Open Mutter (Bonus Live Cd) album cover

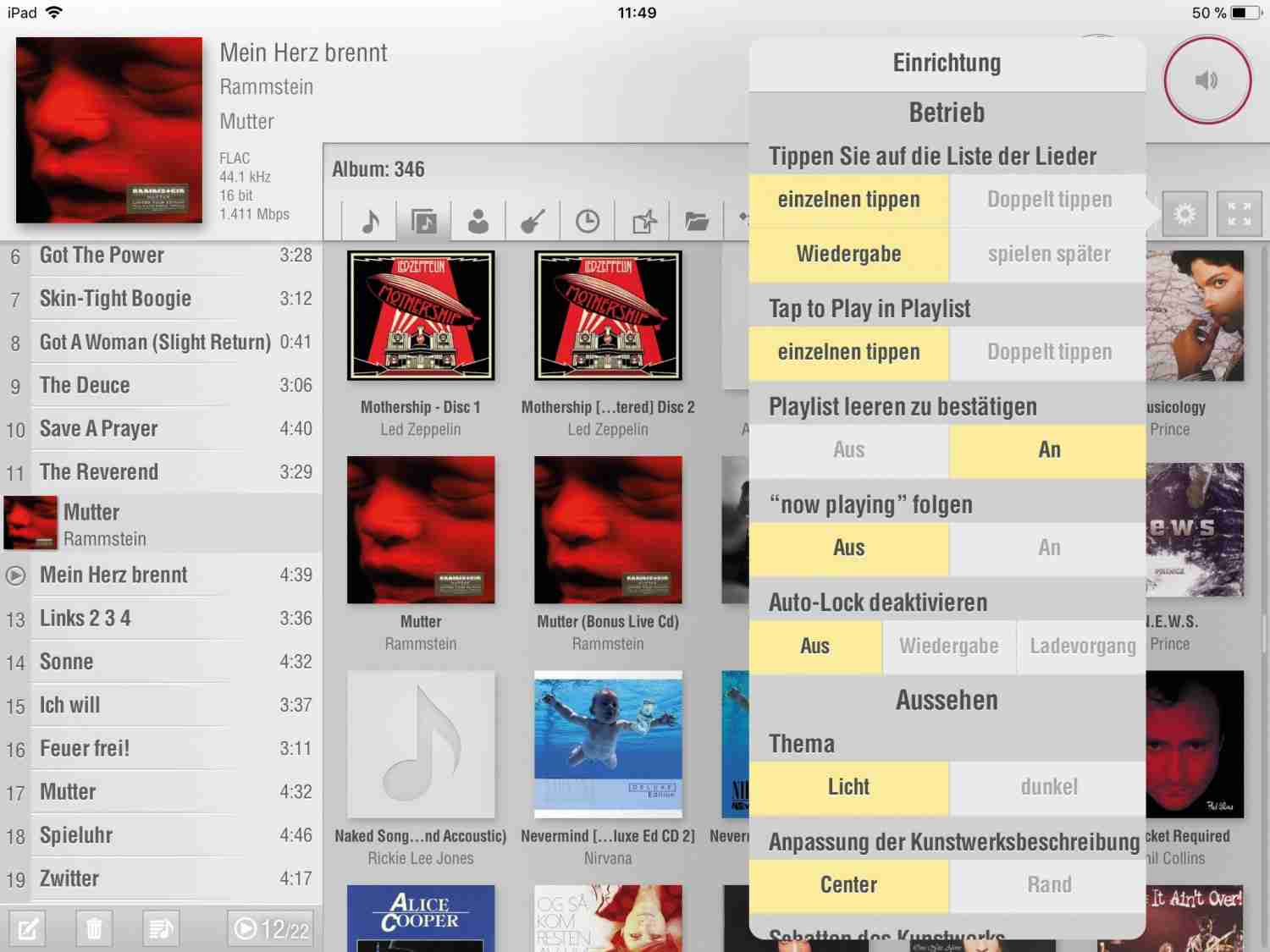pyautogui.click(x=608, y=530)
